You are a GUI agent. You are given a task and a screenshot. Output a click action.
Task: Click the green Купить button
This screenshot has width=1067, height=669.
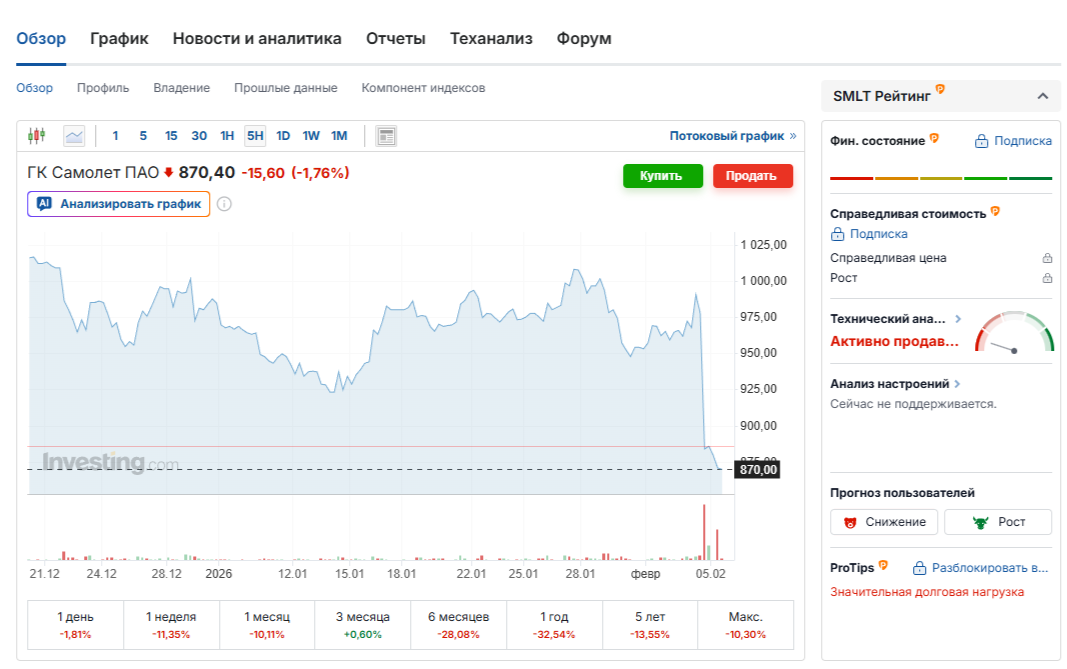coord(663,176)
